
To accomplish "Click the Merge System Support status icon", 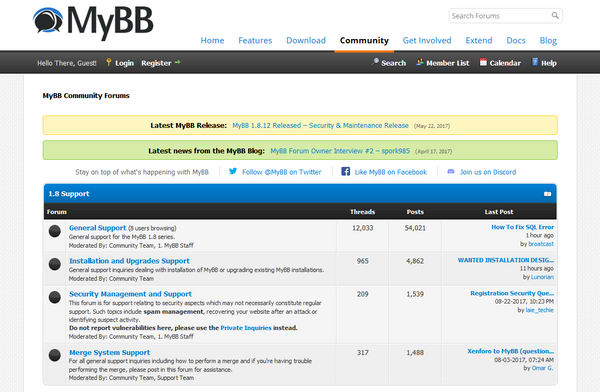I will tap(55, 355).
